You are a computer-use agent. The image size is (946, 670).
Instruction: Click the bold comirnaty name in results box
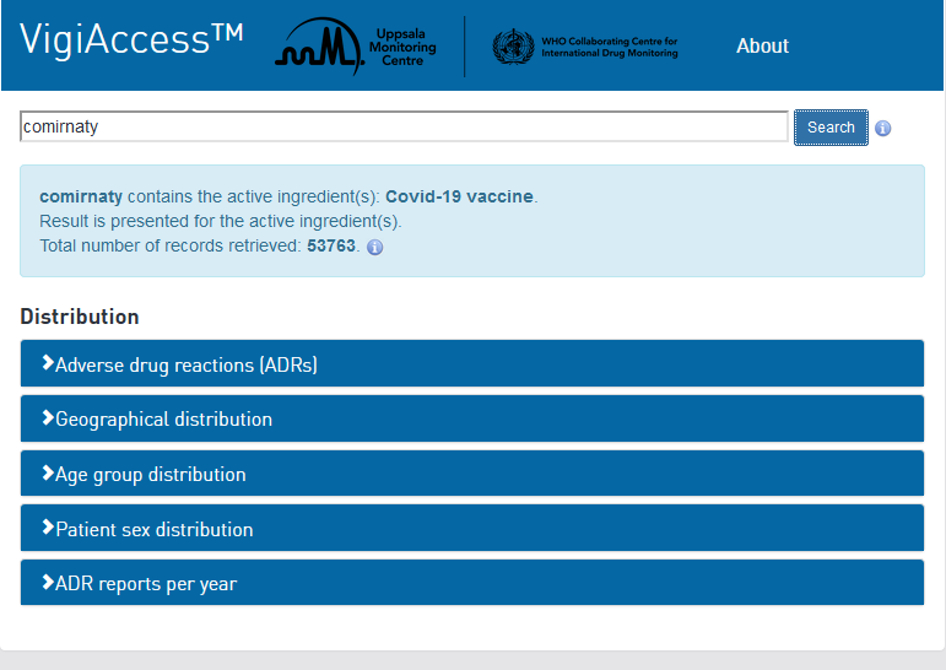pyautogui.click(x=81, y=197)
